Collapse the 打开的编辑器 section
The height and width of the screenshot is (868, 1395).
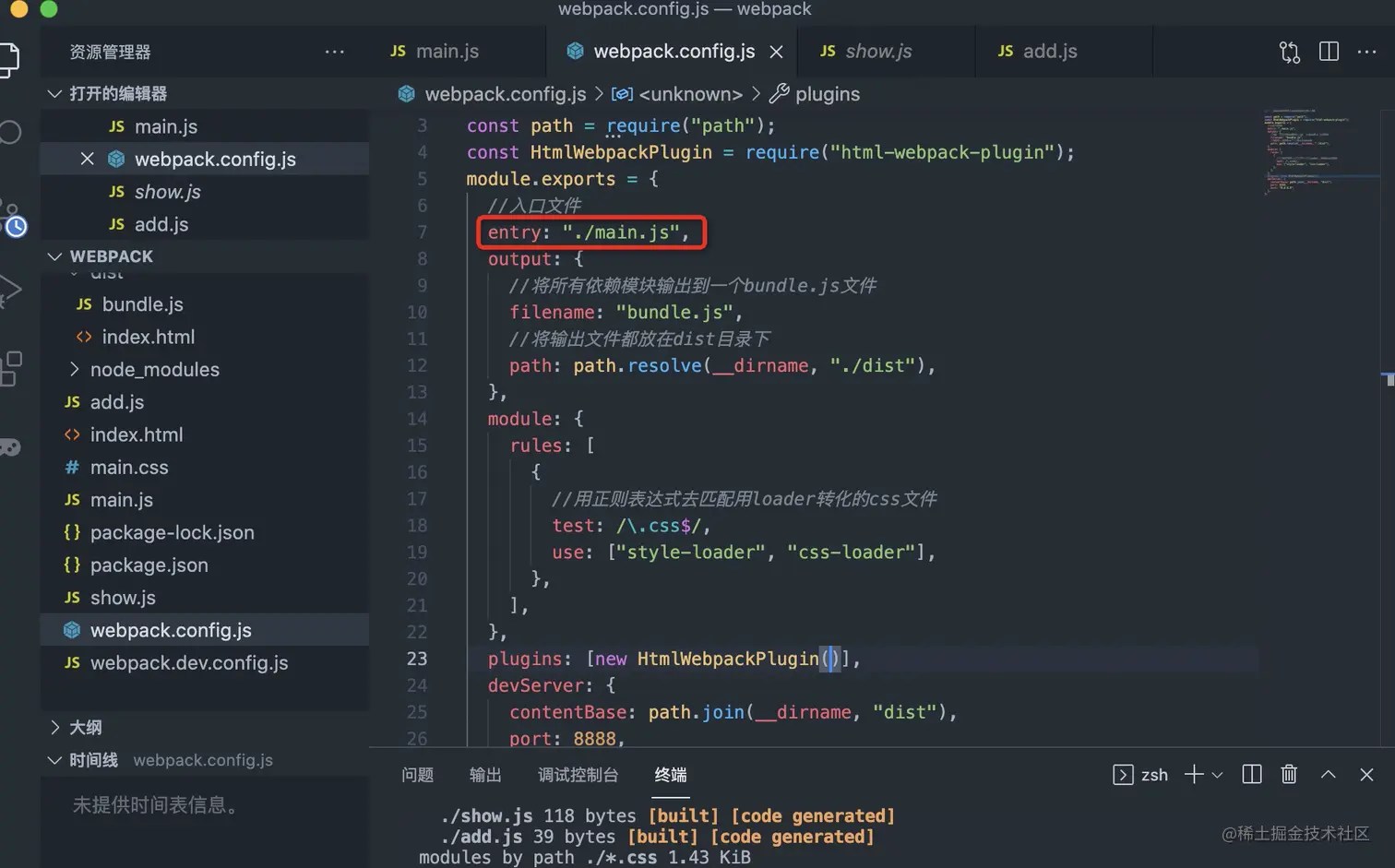[205, 93]
